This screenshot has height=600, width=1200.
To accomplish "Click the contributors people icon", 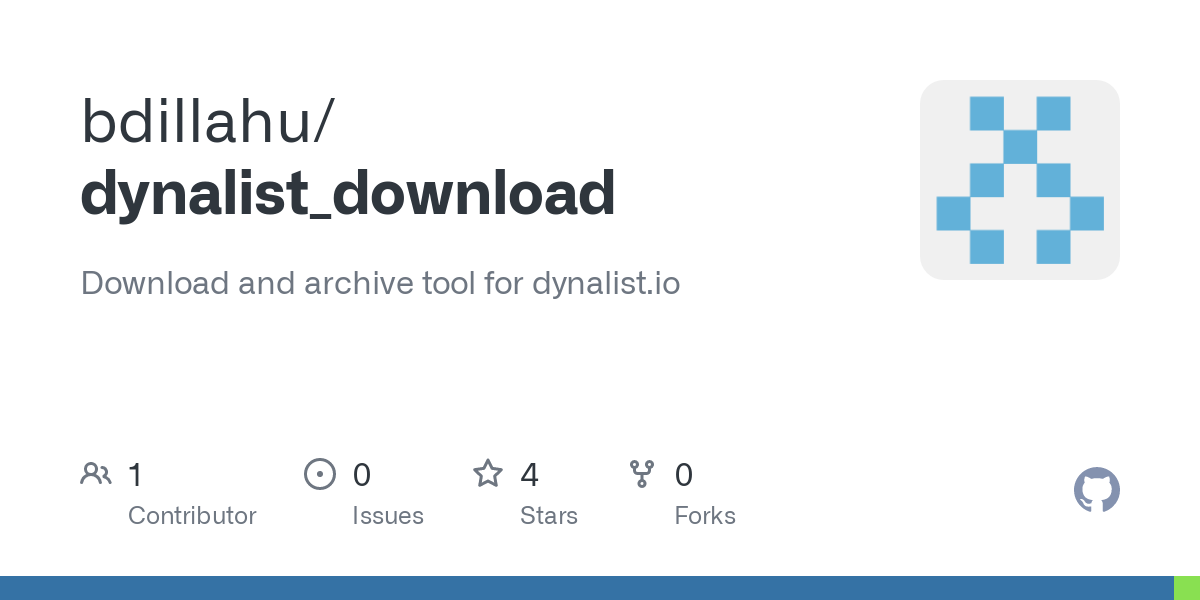I will (x=96, y=474).
